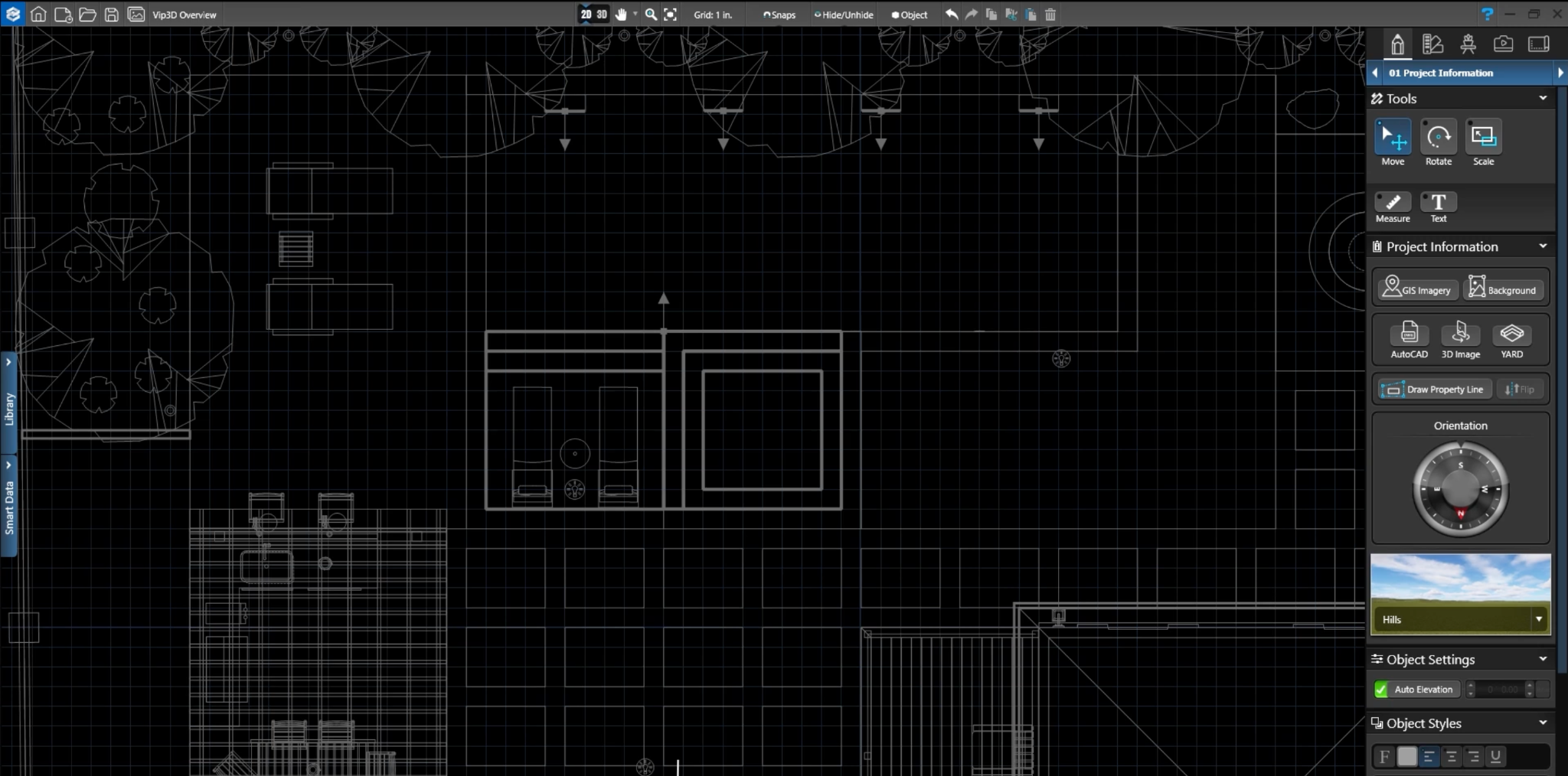Open the Grid: 1 in. setting
The height and width of the screenshot is (776, 1568).
(x=713, y=15)
